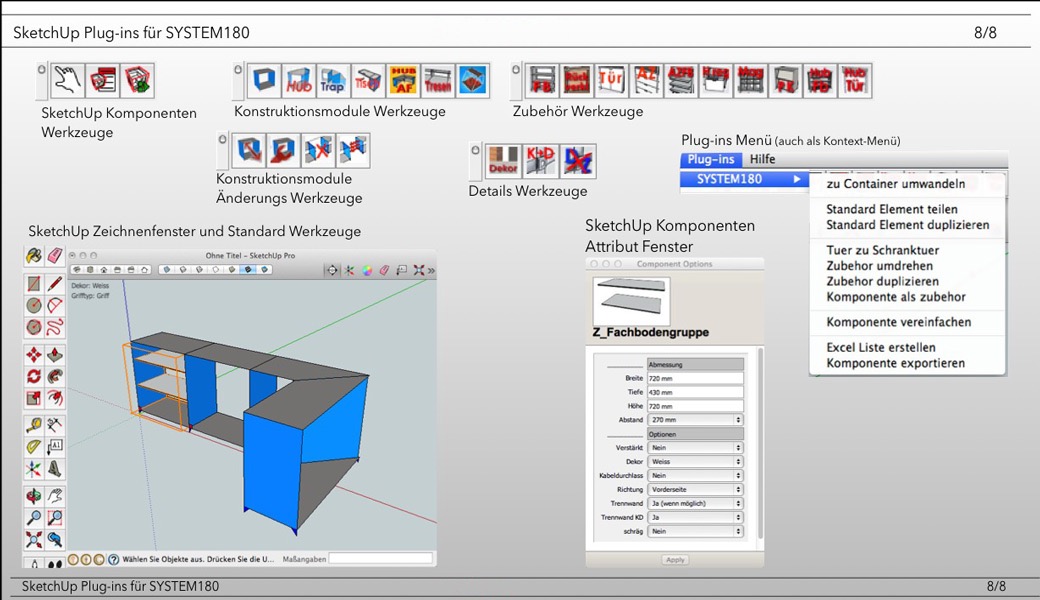Choose 'Komponente vereinfachen'
The image size is (1040, 600).
coord(899,322)
